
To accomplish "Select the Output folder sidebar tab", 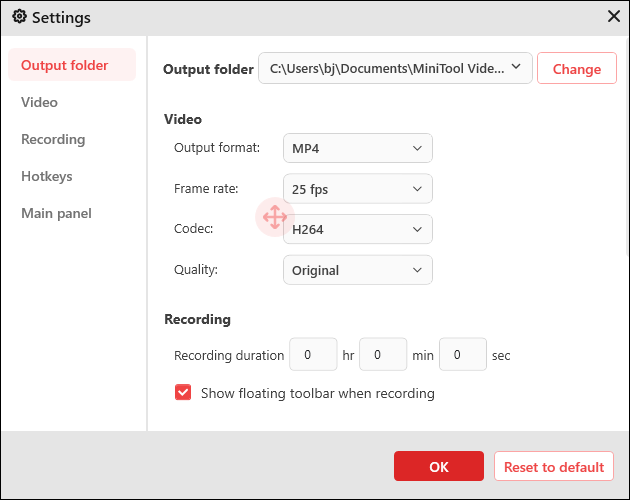I will (65, 66).
